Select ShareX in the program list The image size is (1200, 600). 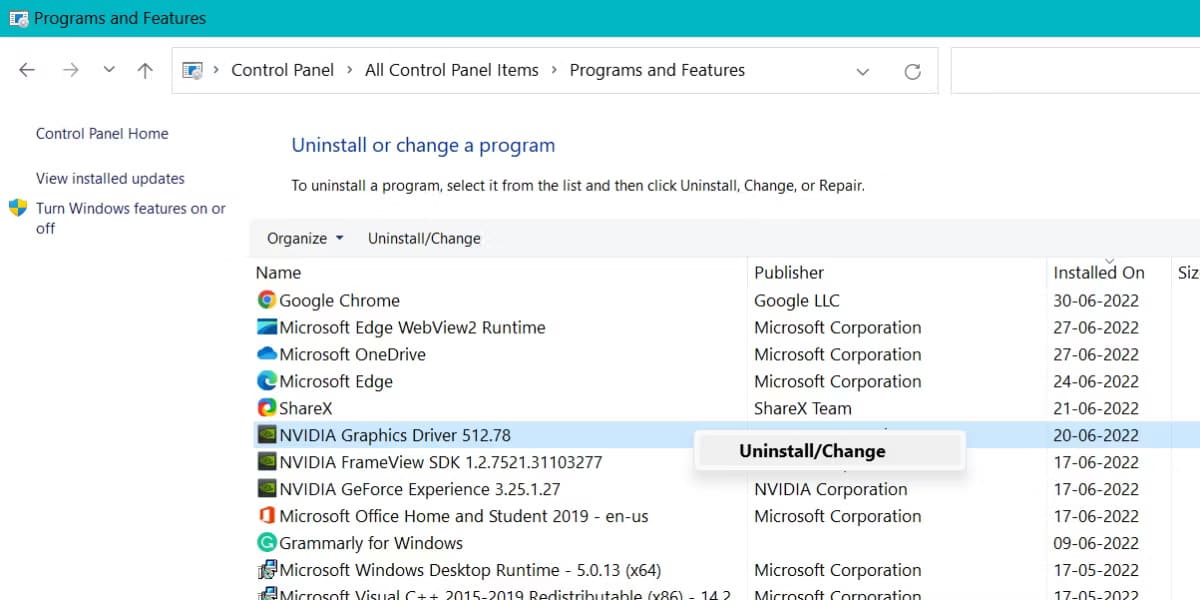(305, 408)
